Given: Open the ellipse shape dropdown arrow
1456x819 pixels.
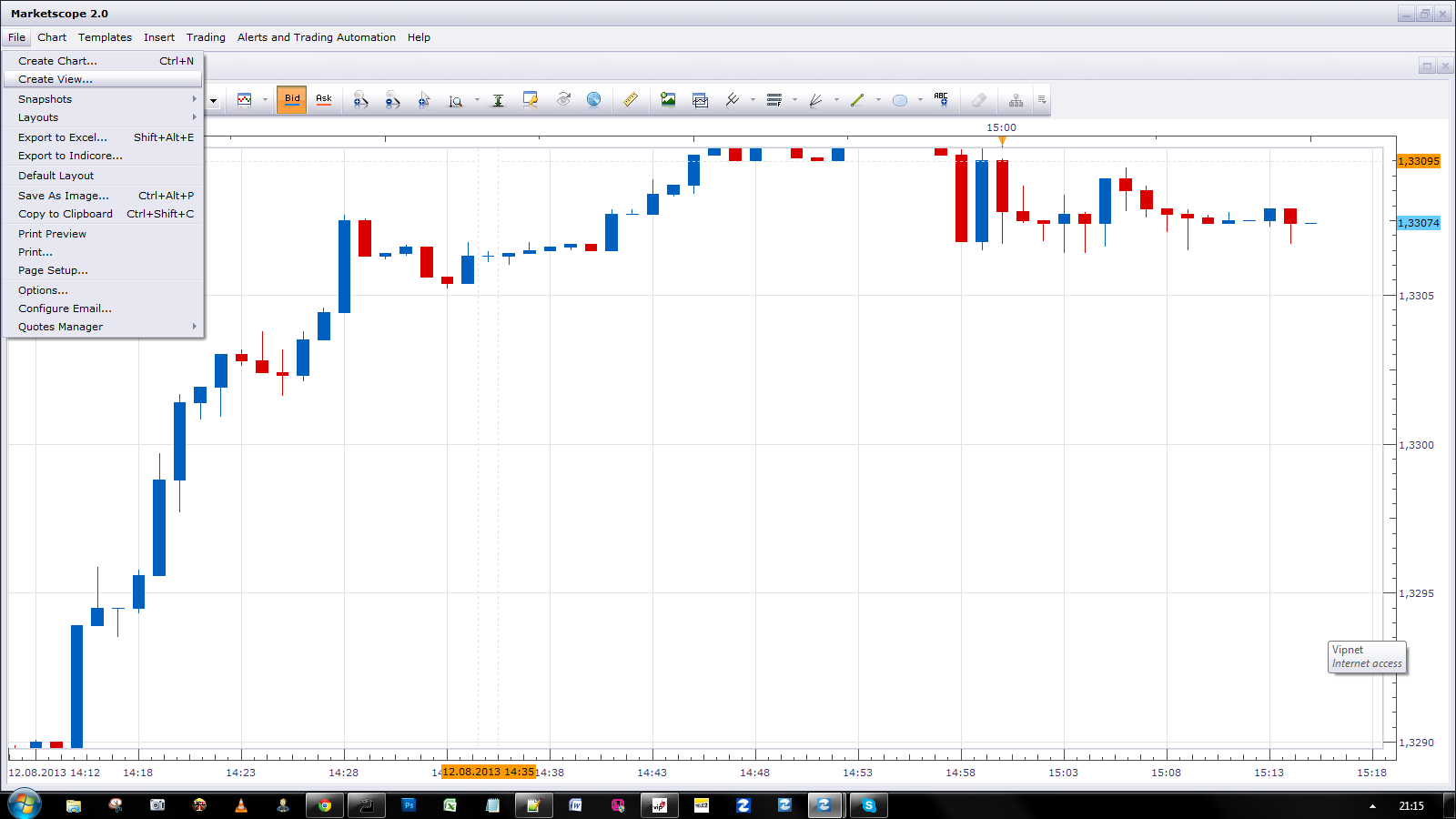Looking at the screenshot, I should tap(920, 100).
